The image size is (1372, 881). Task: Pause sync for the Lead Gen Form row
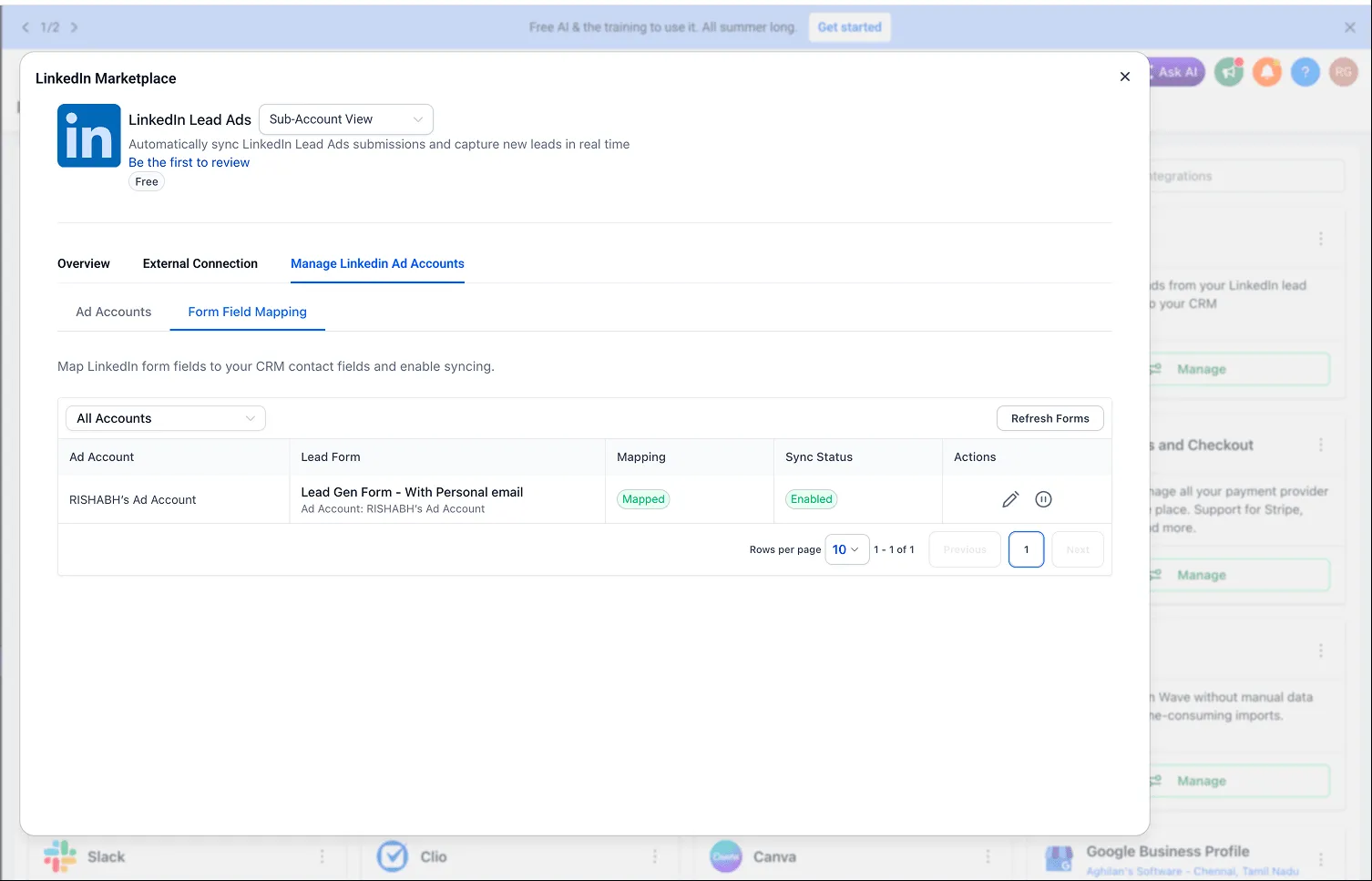[x=1044, y=499]
